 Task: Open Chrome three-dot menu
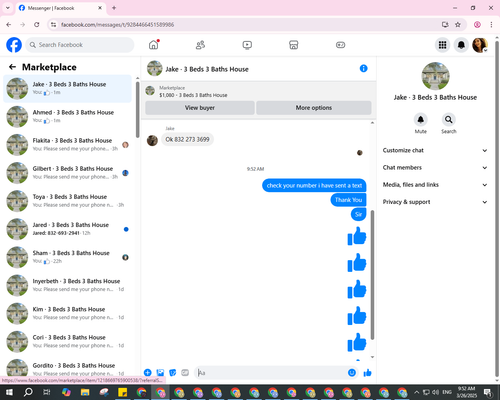tap(491, 24)
